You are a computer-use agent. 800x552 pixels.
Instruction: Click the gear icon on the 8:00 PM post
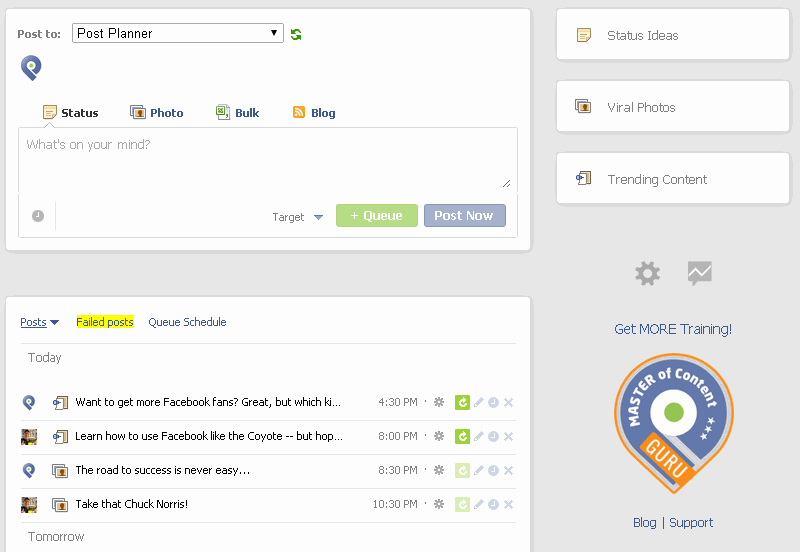click(439, 436)
